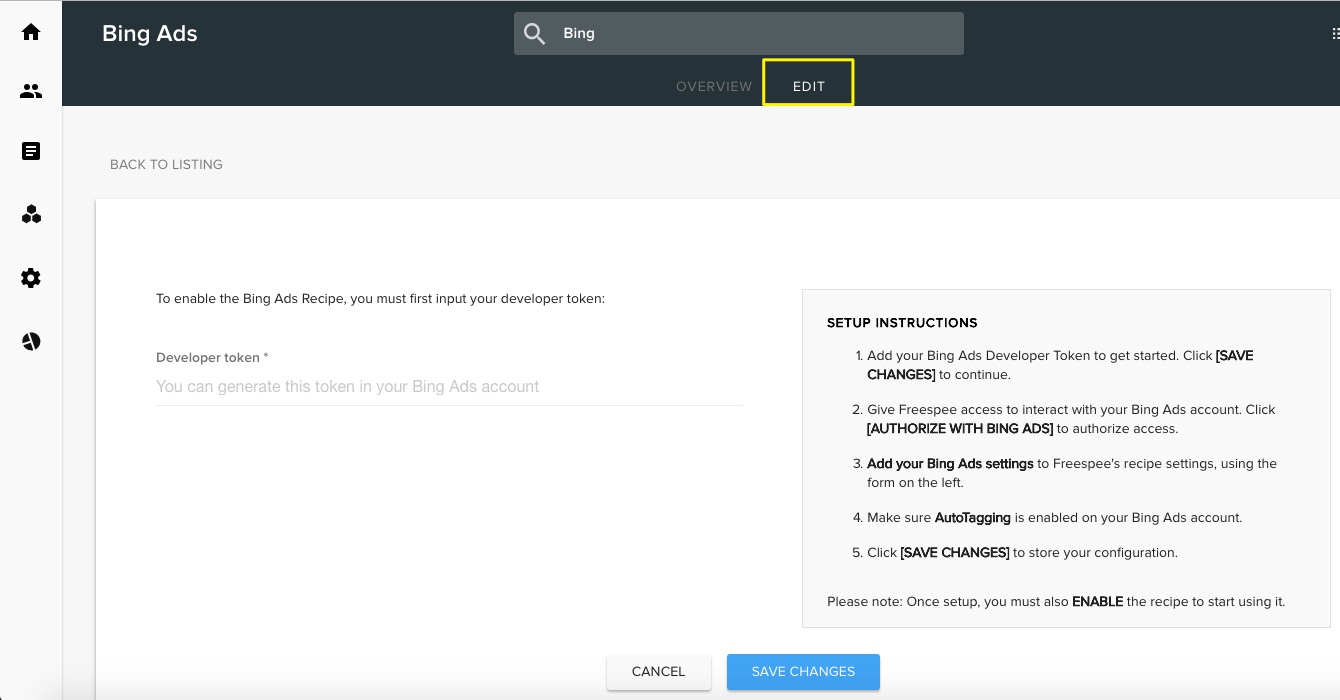Click 'Please note: Once setup' text
Viewport: 1340px width, 700px height.
(1056, 602)
